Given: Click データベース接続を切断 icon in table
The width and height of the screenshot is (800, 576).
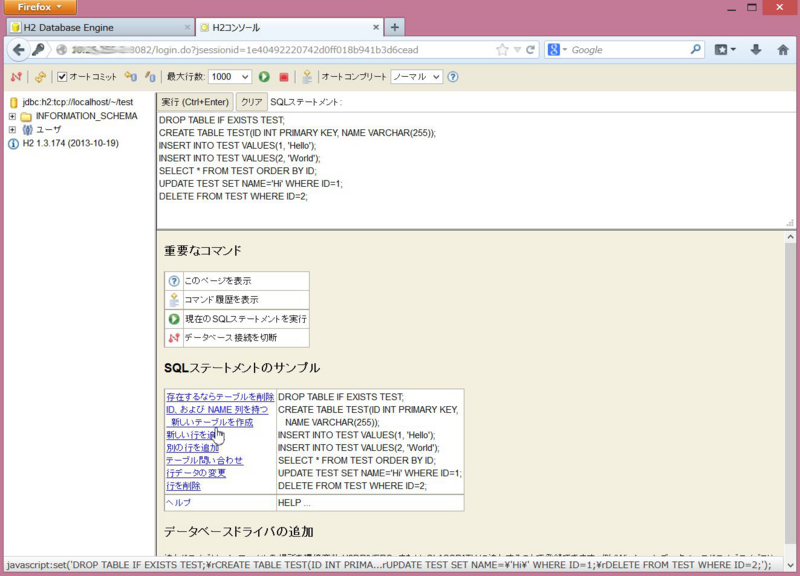Looking at the screenshot, I should (174, 338).
